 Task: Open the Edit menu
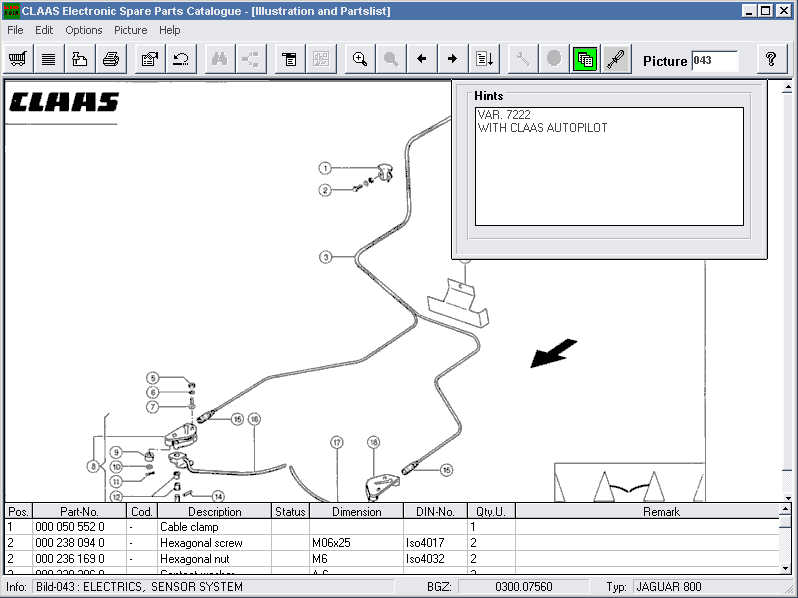[44, 30]
